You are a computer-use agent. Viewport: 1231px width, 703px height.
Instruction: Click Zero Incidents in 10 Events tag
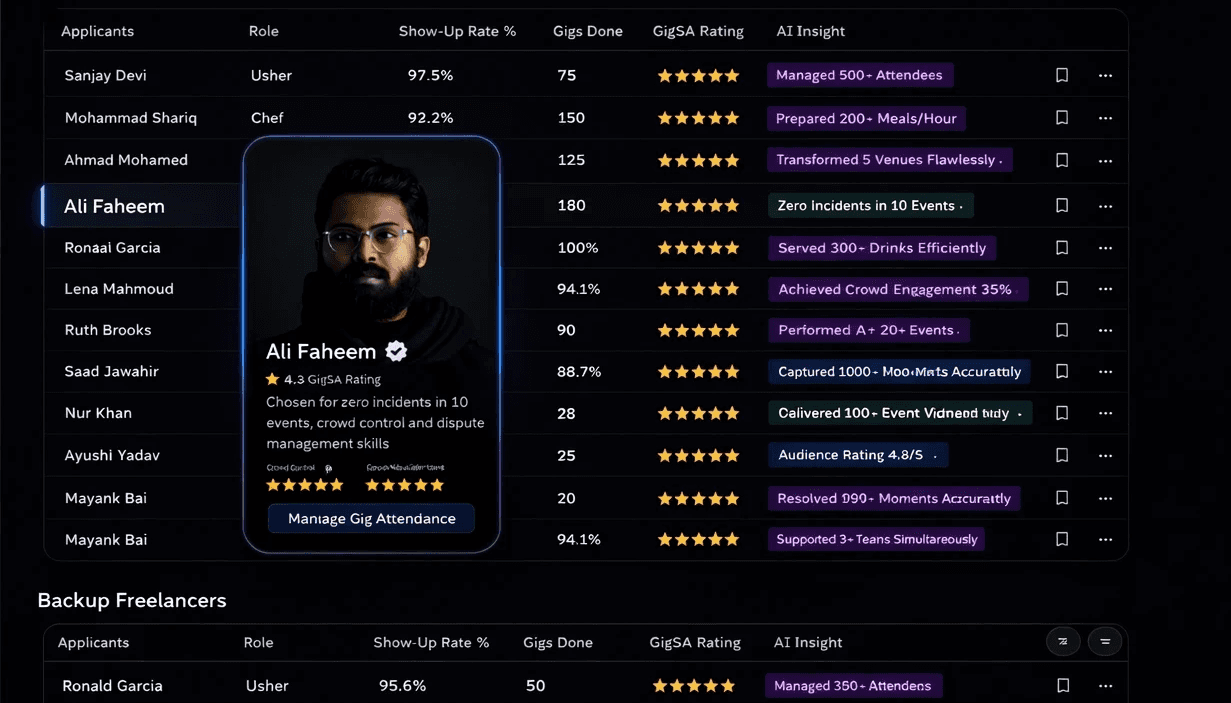tap(870, 206)
